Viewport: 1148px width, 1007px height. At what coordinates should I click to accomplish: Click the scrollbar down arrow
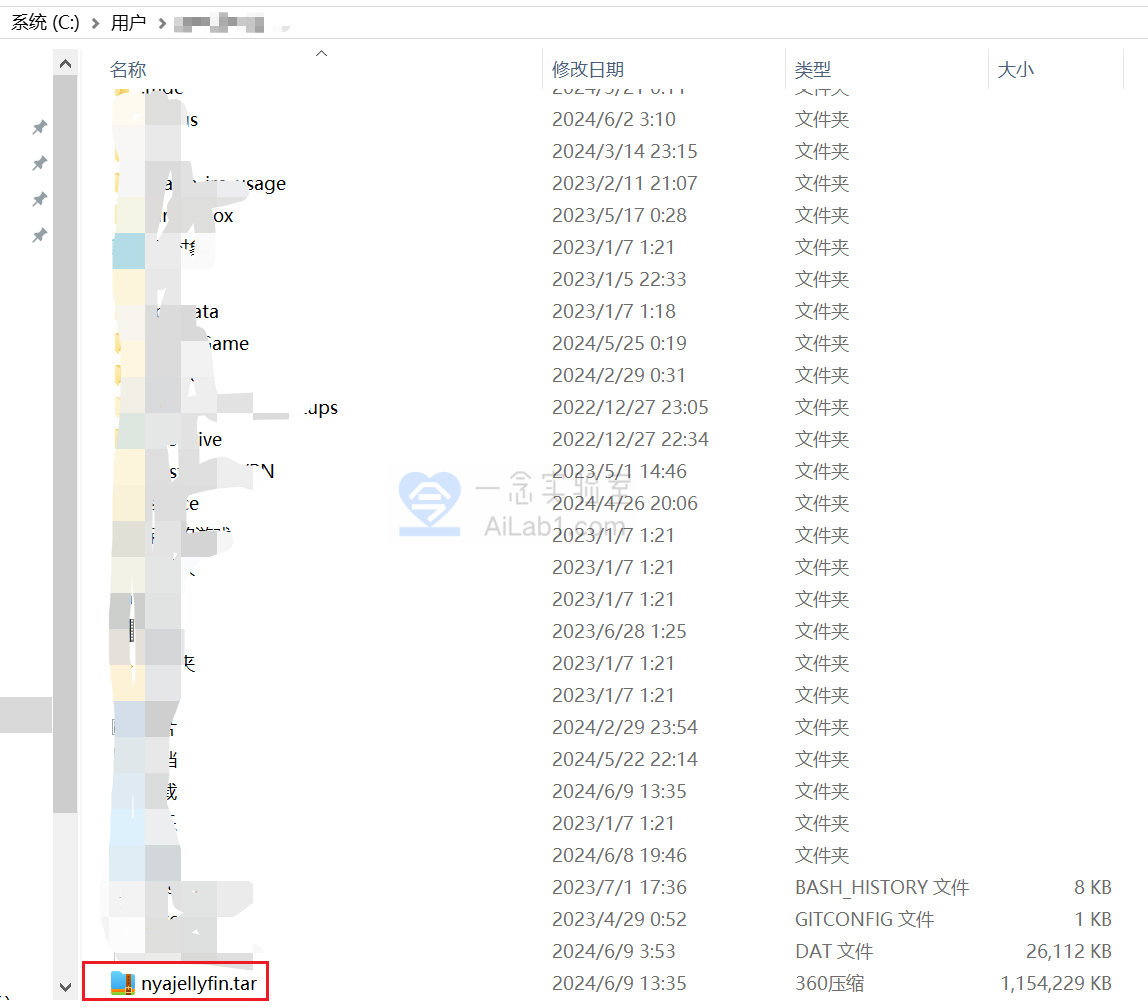[65, 987]
